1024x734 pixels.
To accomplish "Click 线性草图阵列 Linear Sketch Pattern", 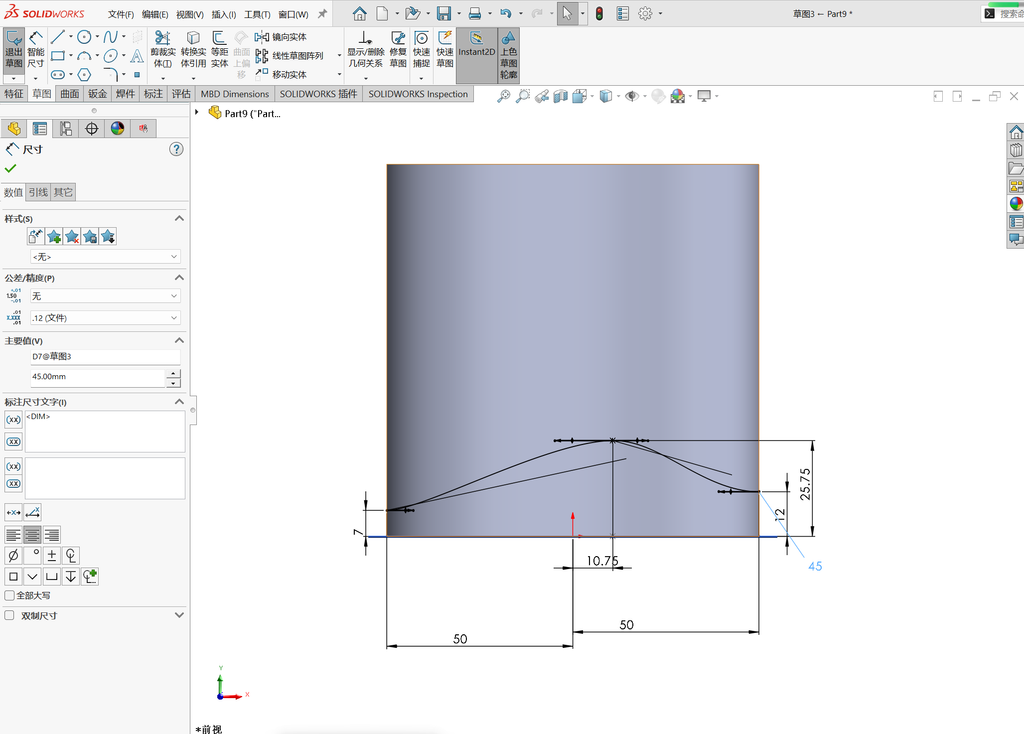I will tap(289, 56).
